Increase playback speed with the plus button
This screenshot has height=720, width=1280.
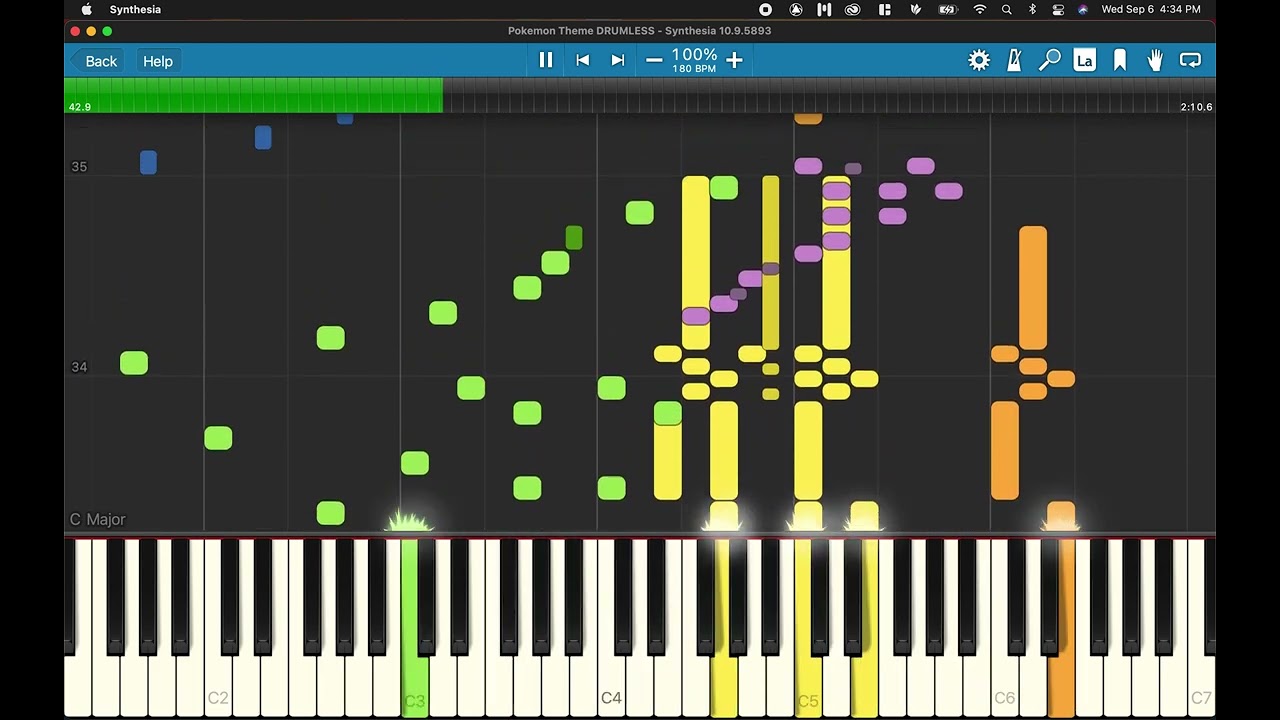click(734, 60)
